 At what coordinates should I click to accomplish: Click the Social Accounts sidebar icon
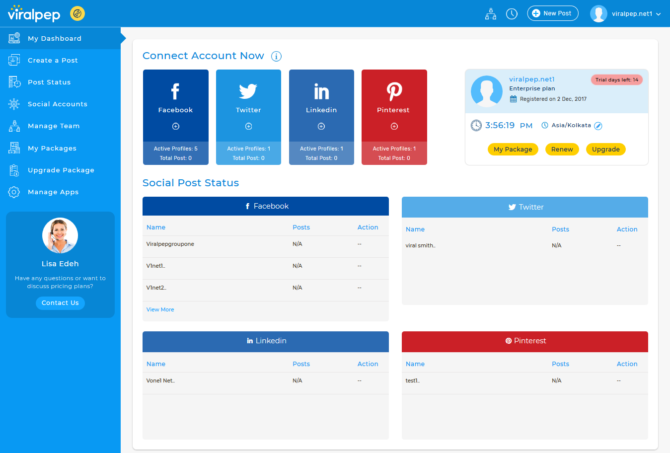14,104
